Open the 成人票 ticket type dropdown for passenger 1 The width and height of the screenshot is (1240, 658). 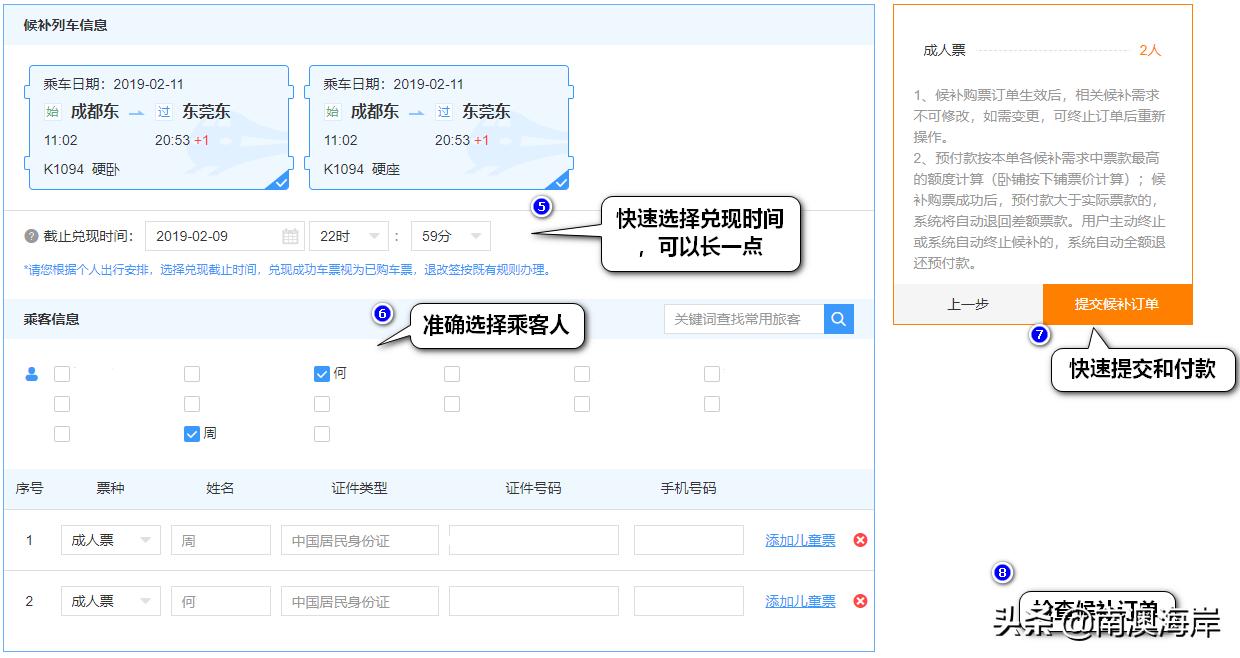coord(110,539)
